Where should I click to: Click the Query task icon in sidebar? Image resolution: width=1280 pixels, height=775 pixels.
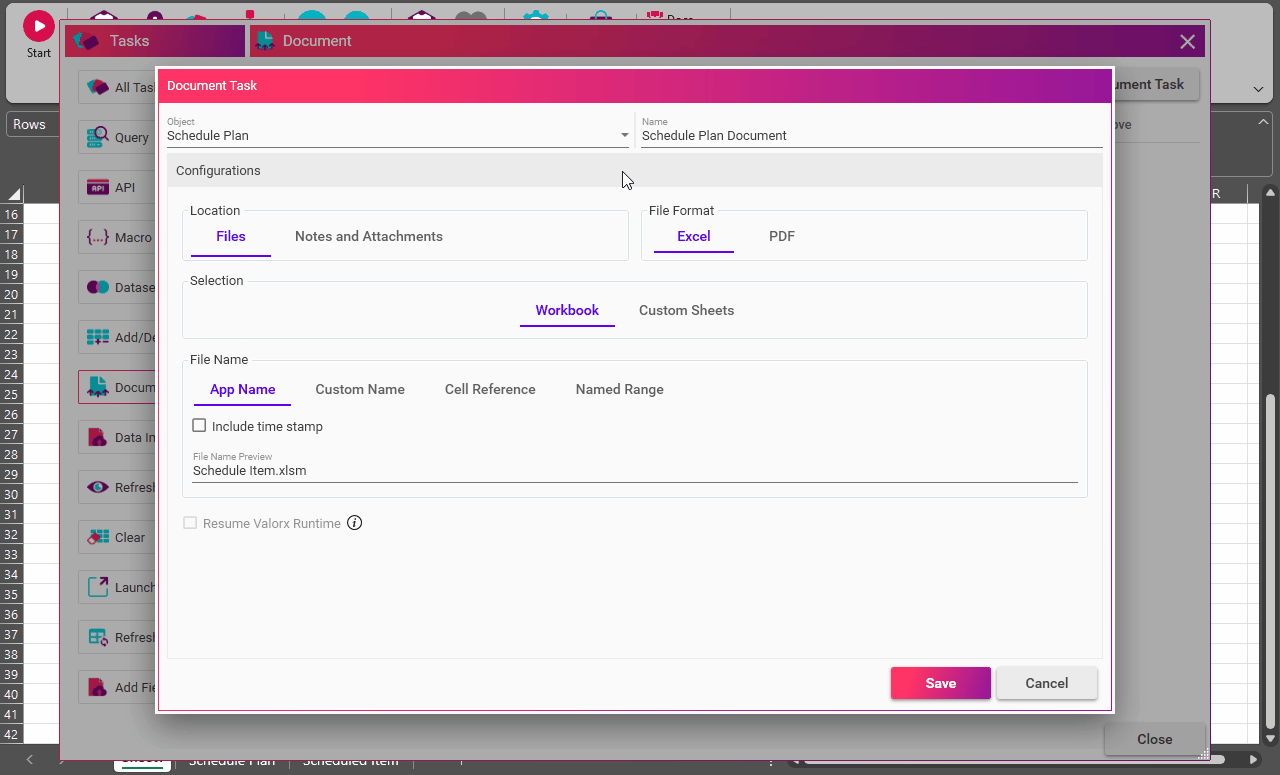coord(98,137)
